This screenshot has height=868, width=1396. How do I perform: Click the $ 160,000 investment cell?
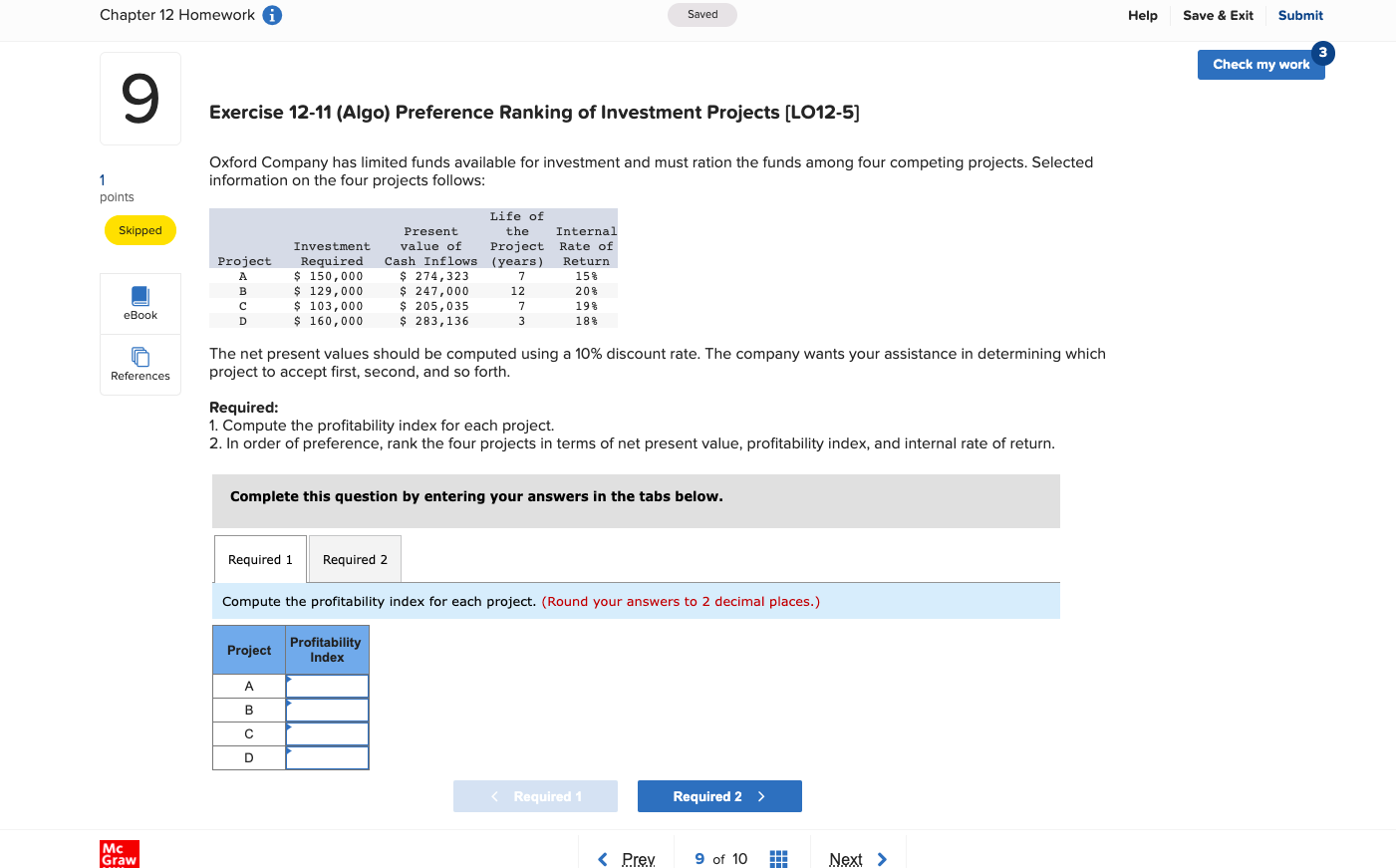(x=328, y=321)
